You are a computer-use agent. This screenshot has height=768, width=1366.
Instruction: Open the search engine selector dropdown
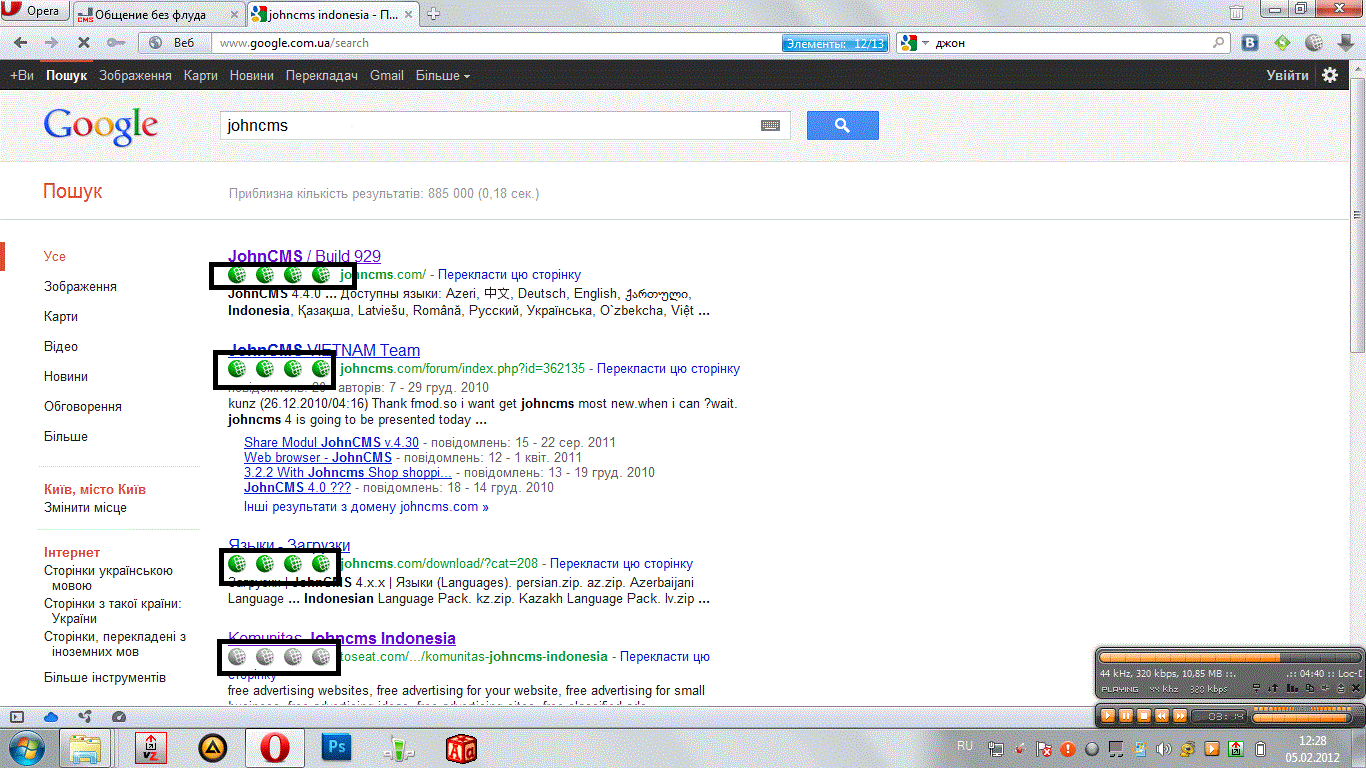(915, 43)
